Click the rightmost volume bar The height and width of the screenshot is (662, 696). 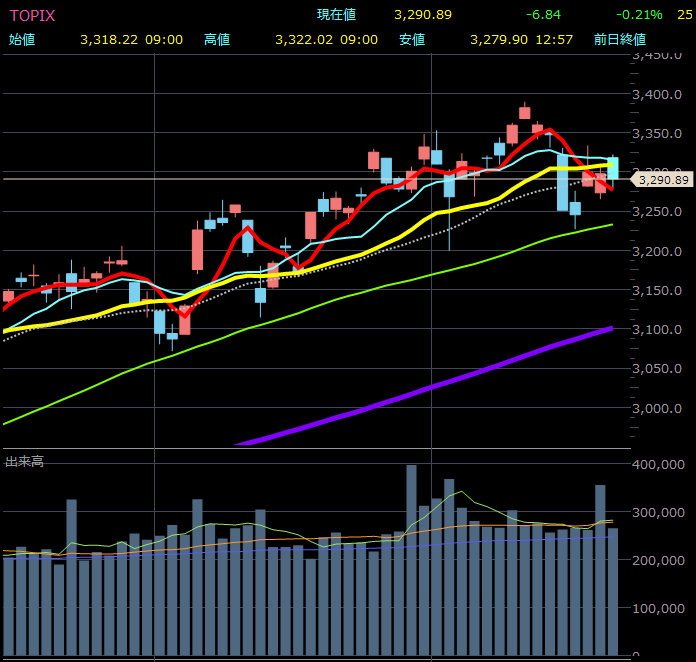tap(612, 591)
